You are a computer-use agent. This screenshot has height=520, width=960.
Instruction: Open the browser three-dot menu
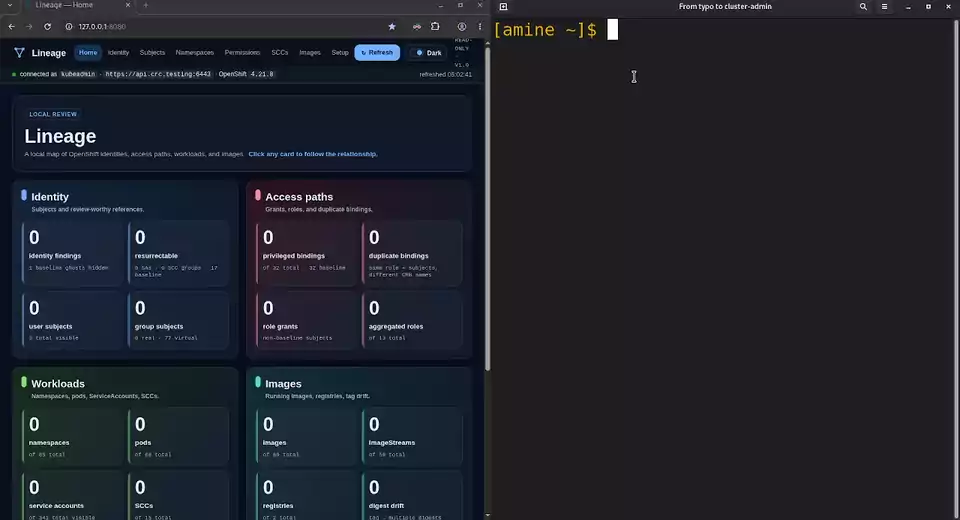[480, 26]
